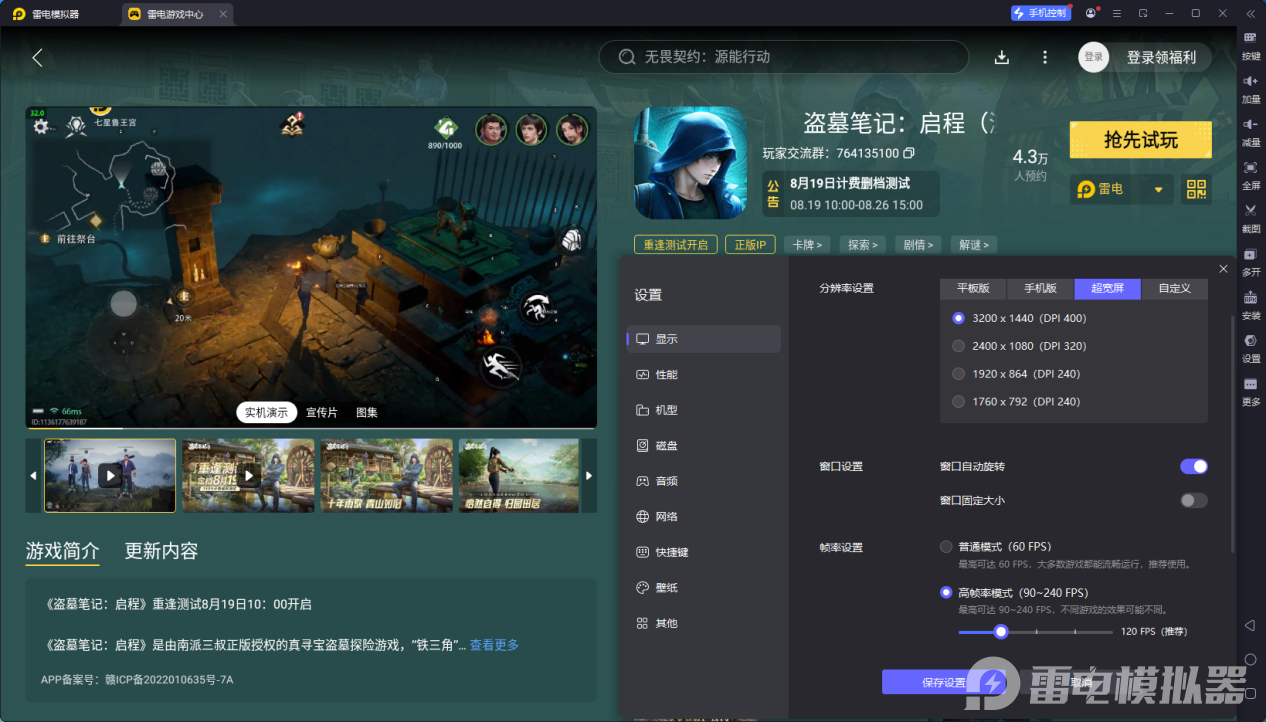The width and height of the screenshot is (1266, 722).
Task: Click 保存设置 button
Action: (x=943, y=682)
